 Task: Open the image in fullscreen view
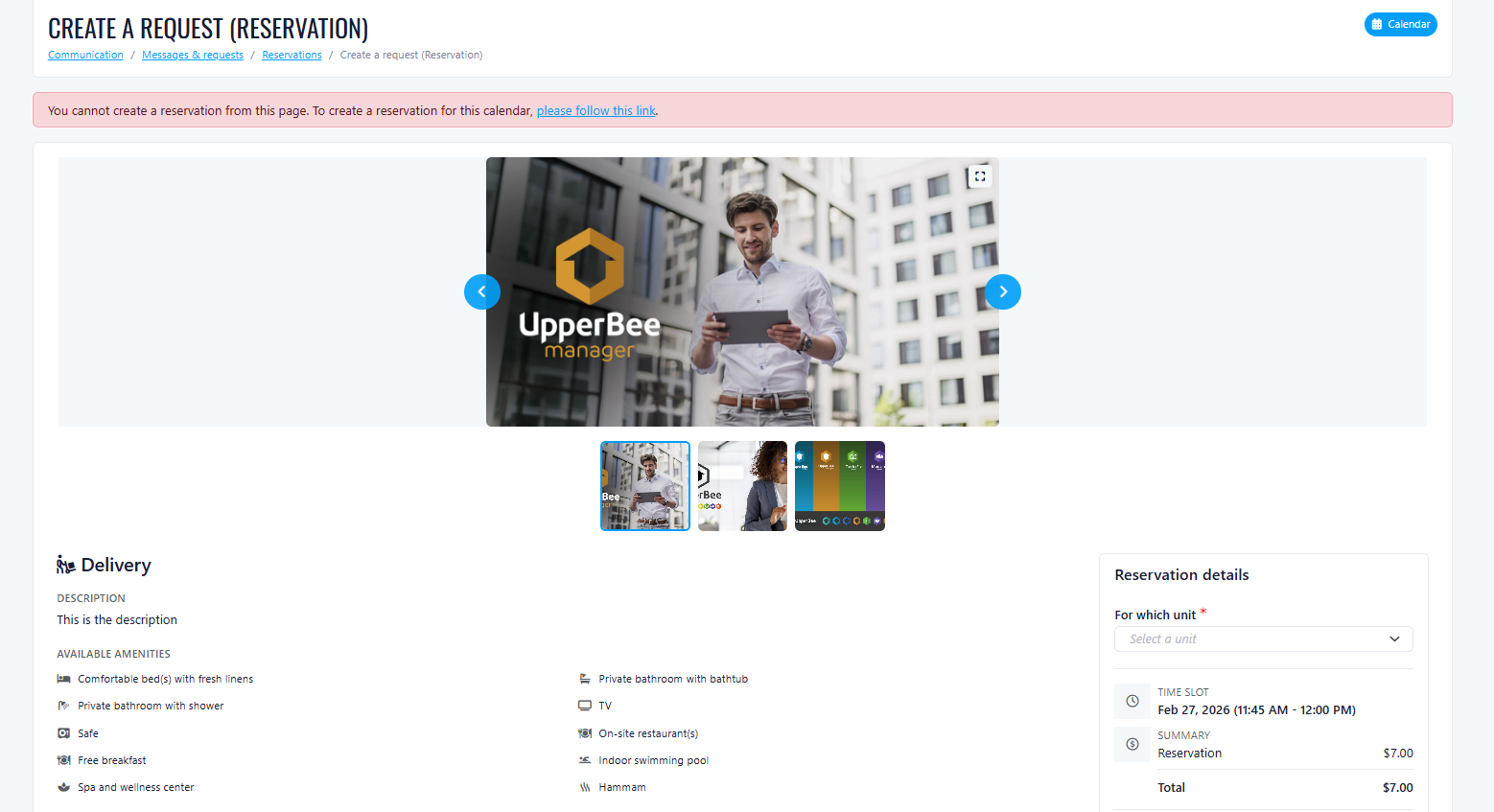pyautogui.click(x=980, y=176)
